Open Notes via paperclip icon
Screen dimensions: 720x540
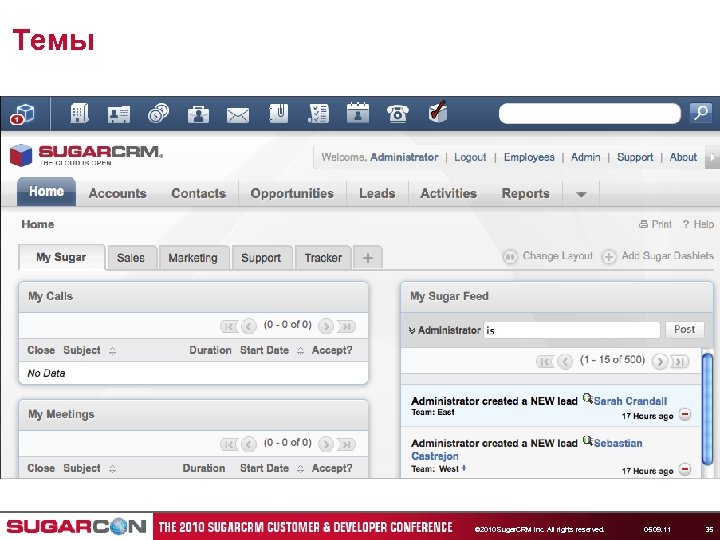pyautogui.click(x=278, y=113)
